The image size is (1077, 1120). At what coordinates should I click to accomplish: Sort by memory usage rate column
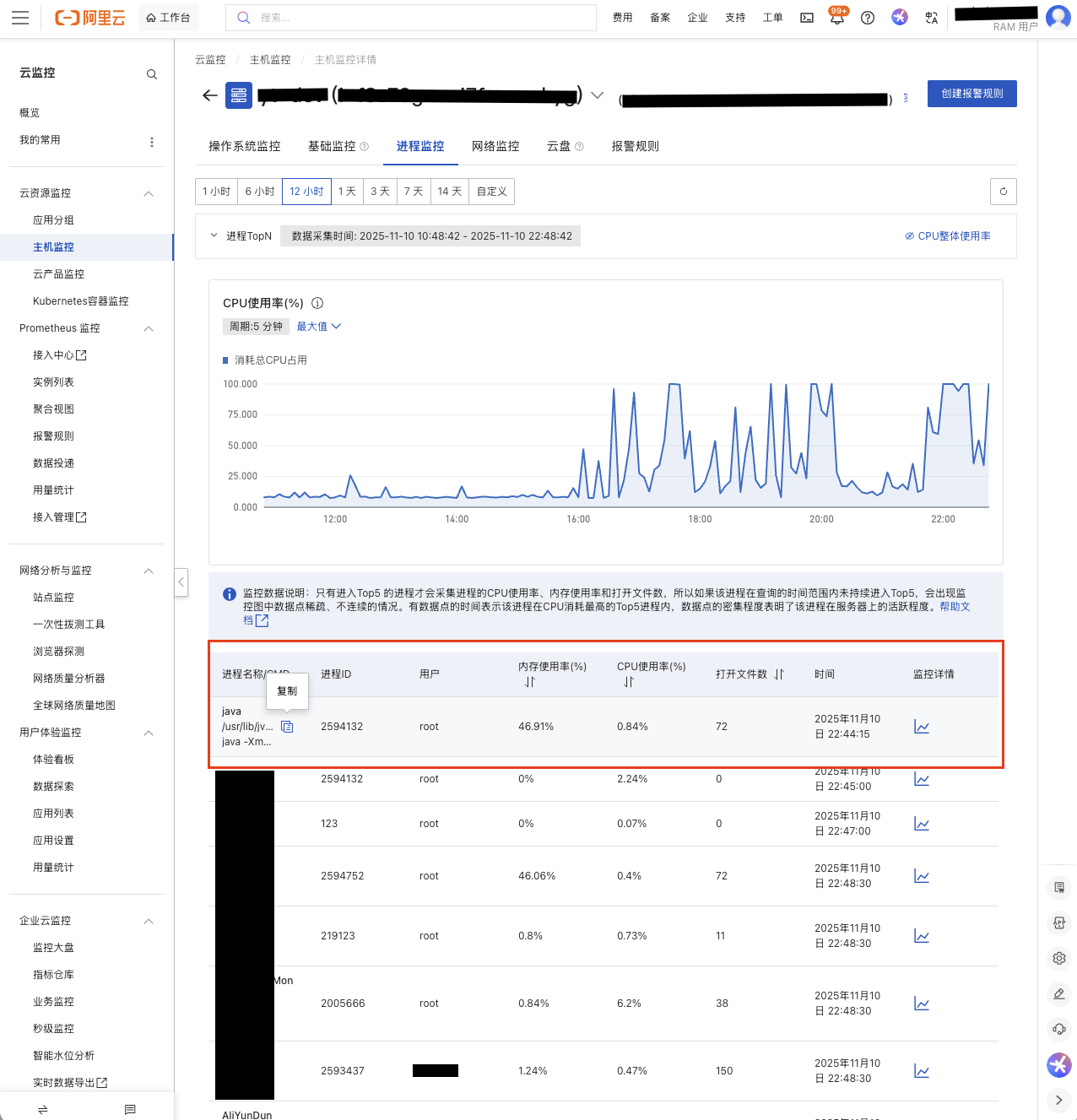[x=530, y=682]
